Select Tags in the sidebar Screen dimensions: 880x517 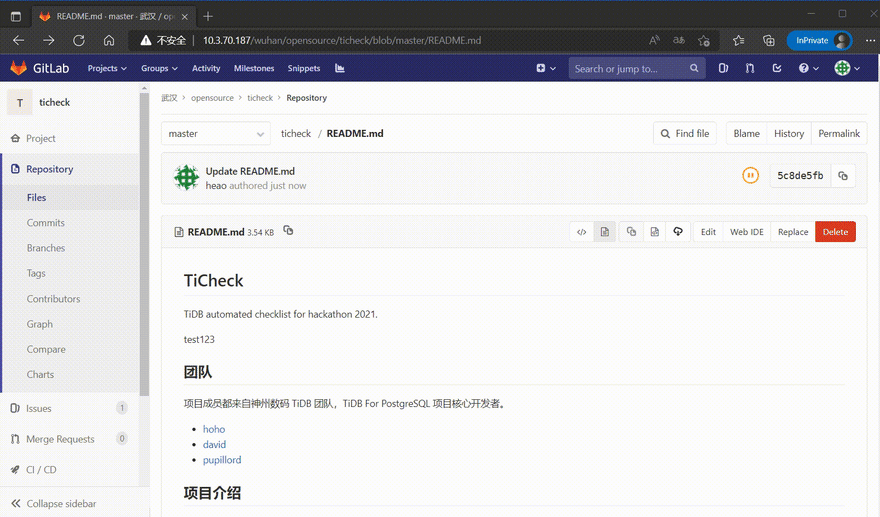pos(36,273)
